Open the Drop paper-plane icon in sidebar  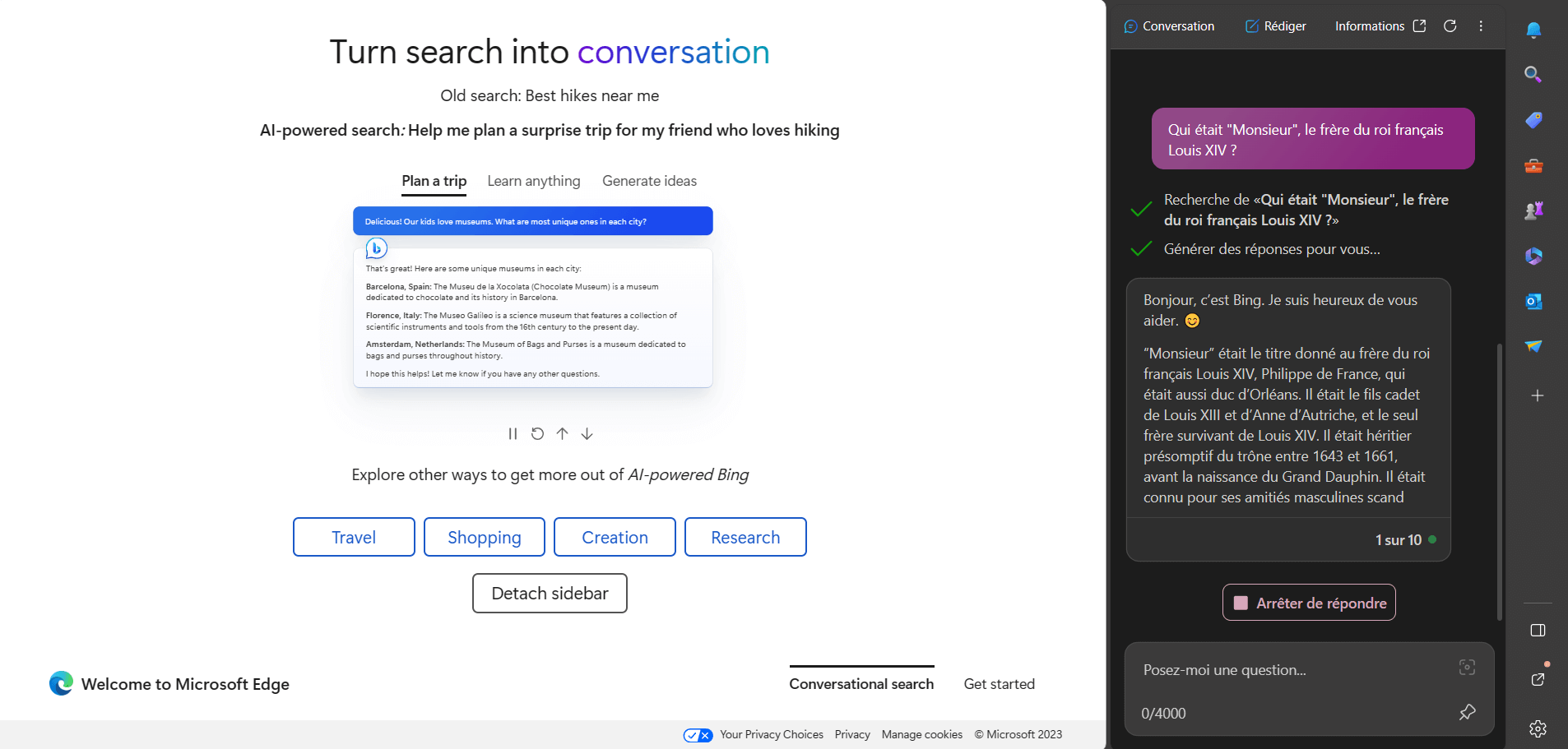1533,346
